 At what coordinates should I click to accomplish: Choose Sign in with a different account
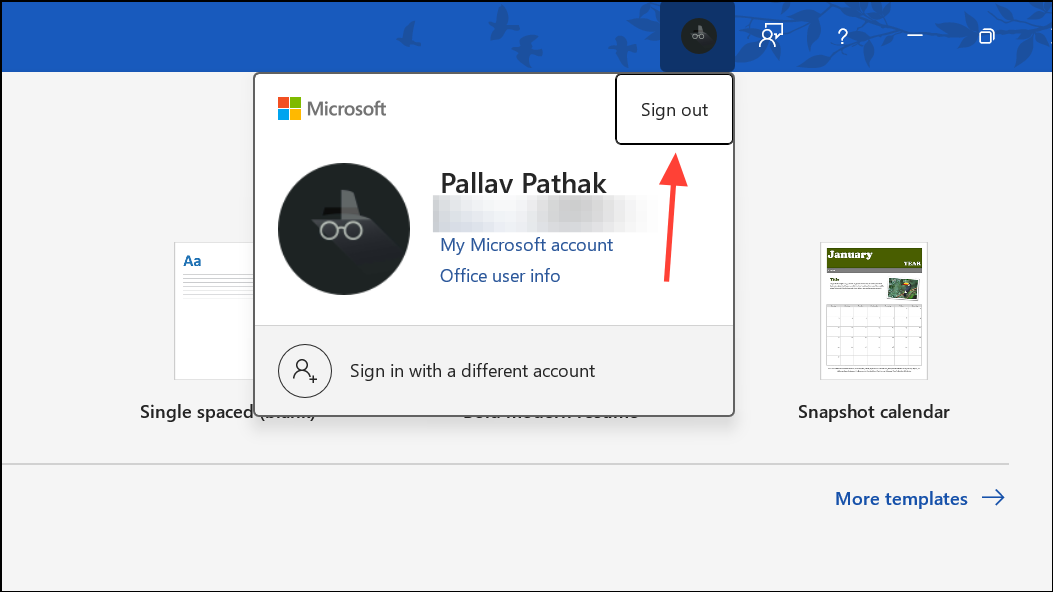coord(472,371)
